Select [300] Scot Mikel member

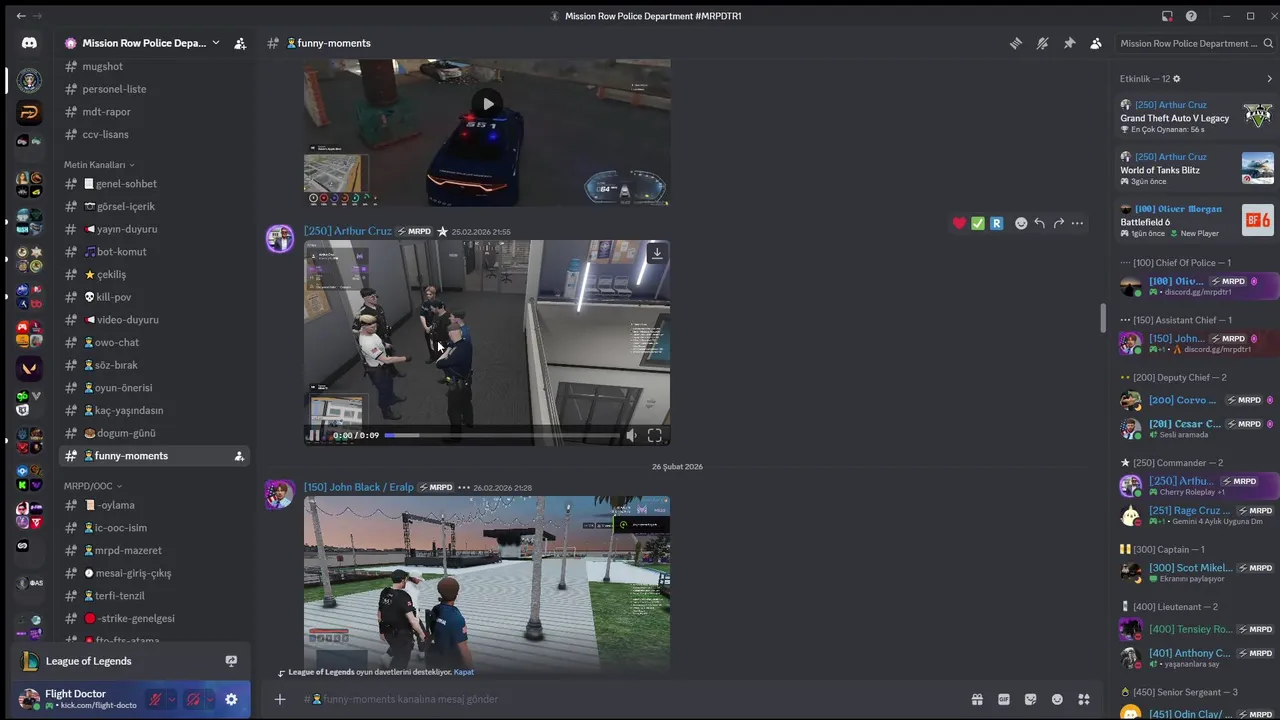[1198, 572]
